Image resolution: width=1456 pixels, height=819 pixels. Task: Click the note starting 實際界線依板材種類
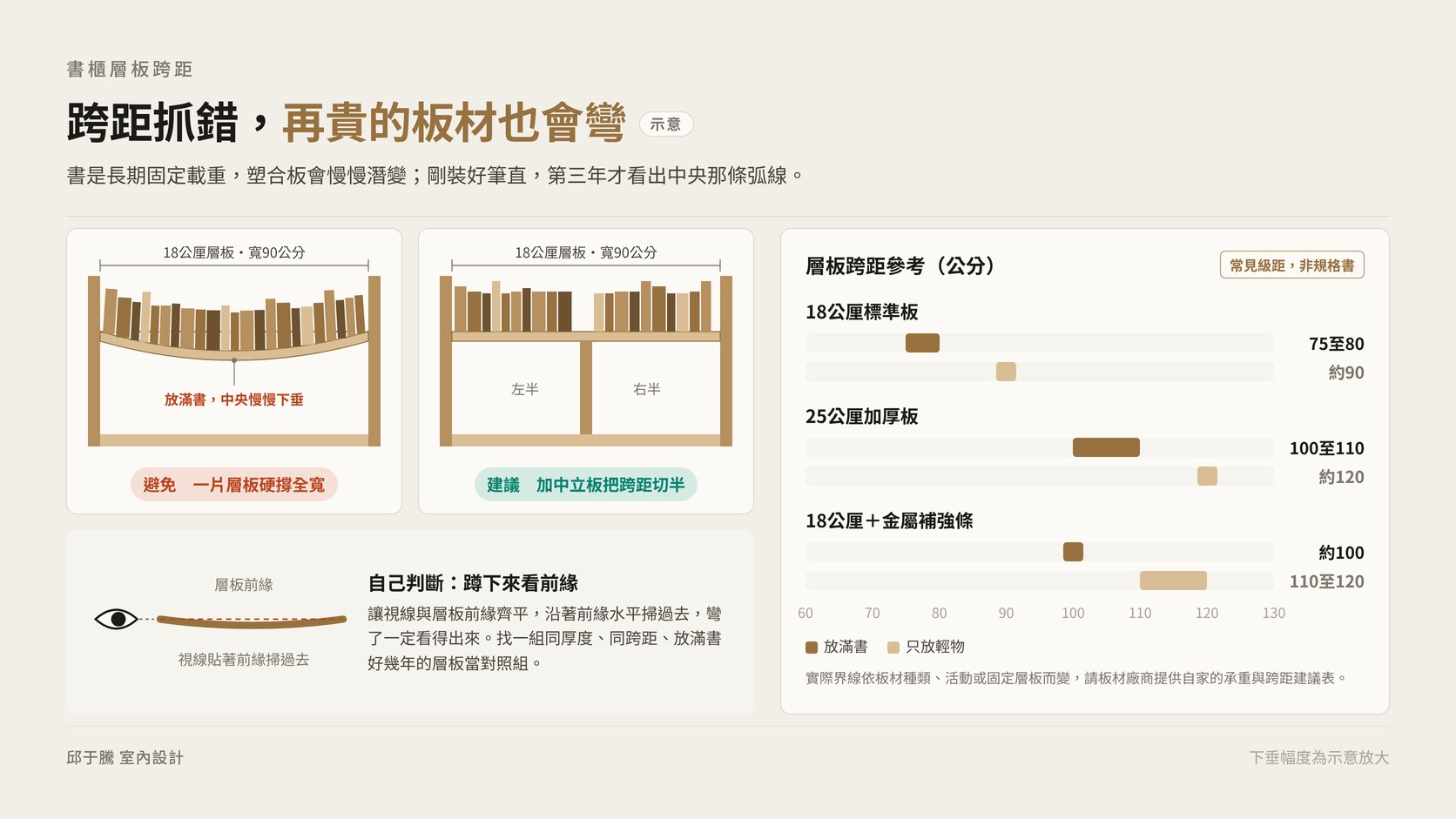coord(1076,678)
